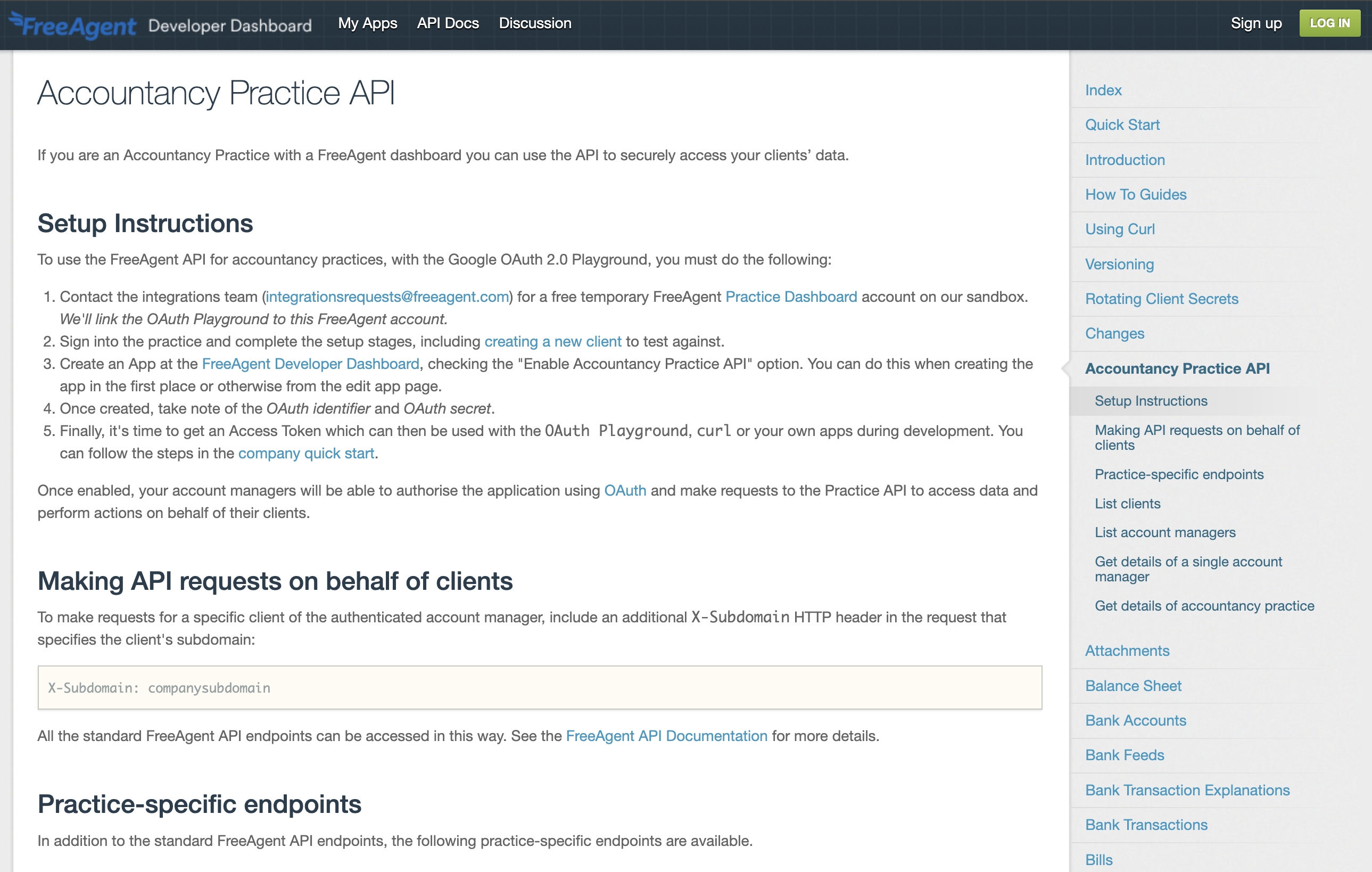Open Balance Sheet in sidebar

[x=1133, y=686]
